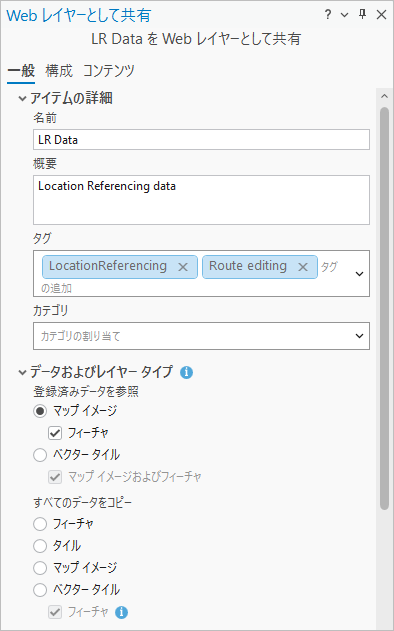
Task: Toggle マップ イメージおよびフィーチャ checkbox
Action: pos(55,477)
